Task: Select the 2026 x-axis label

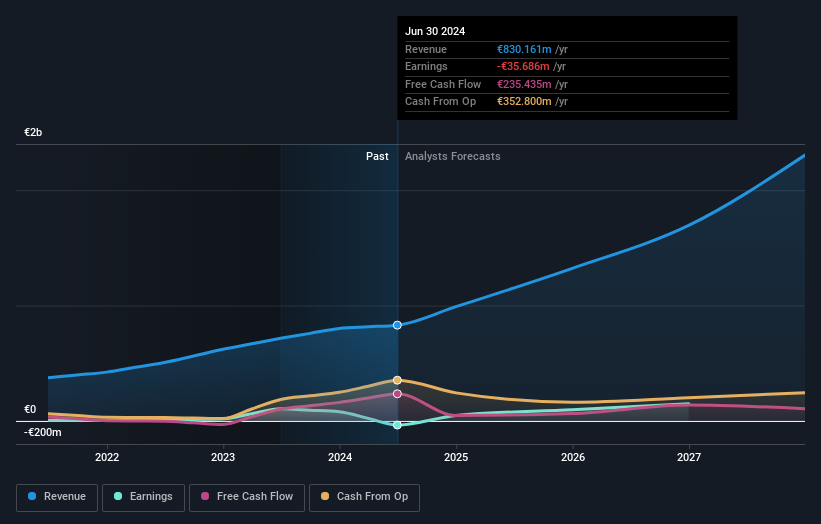Action: [x=573, y=457]
